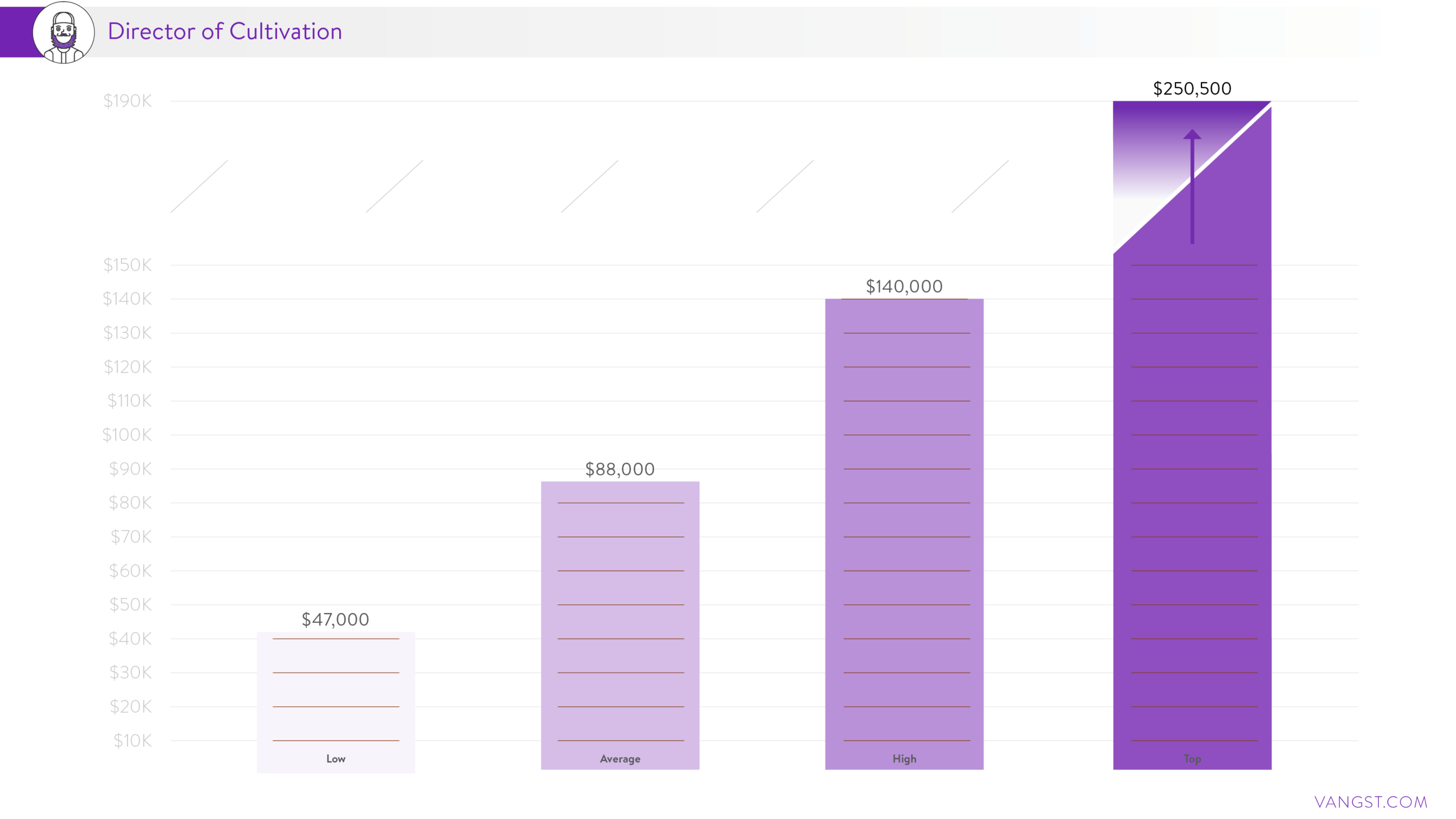Click the $150K axis label

pos(128,265)
